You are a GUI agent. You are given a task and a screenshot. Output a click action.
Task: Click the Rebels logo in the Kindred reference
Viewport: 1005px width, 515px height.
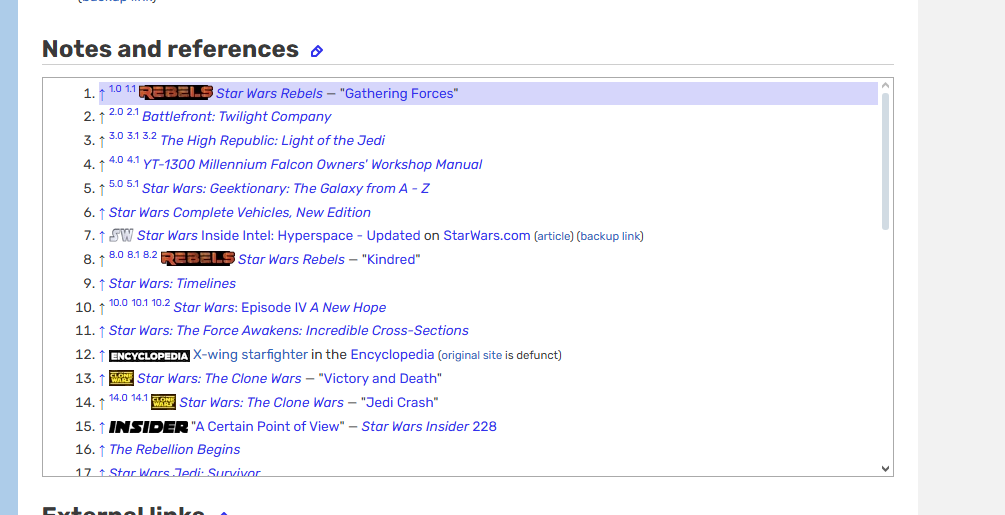pyautogui.click(x=197, y=259)
